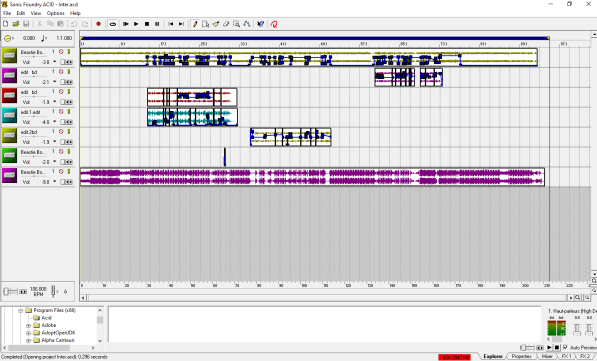597x361 pixels.
Task: Switch to the FX 1 tab
Action: click(566, 356)
